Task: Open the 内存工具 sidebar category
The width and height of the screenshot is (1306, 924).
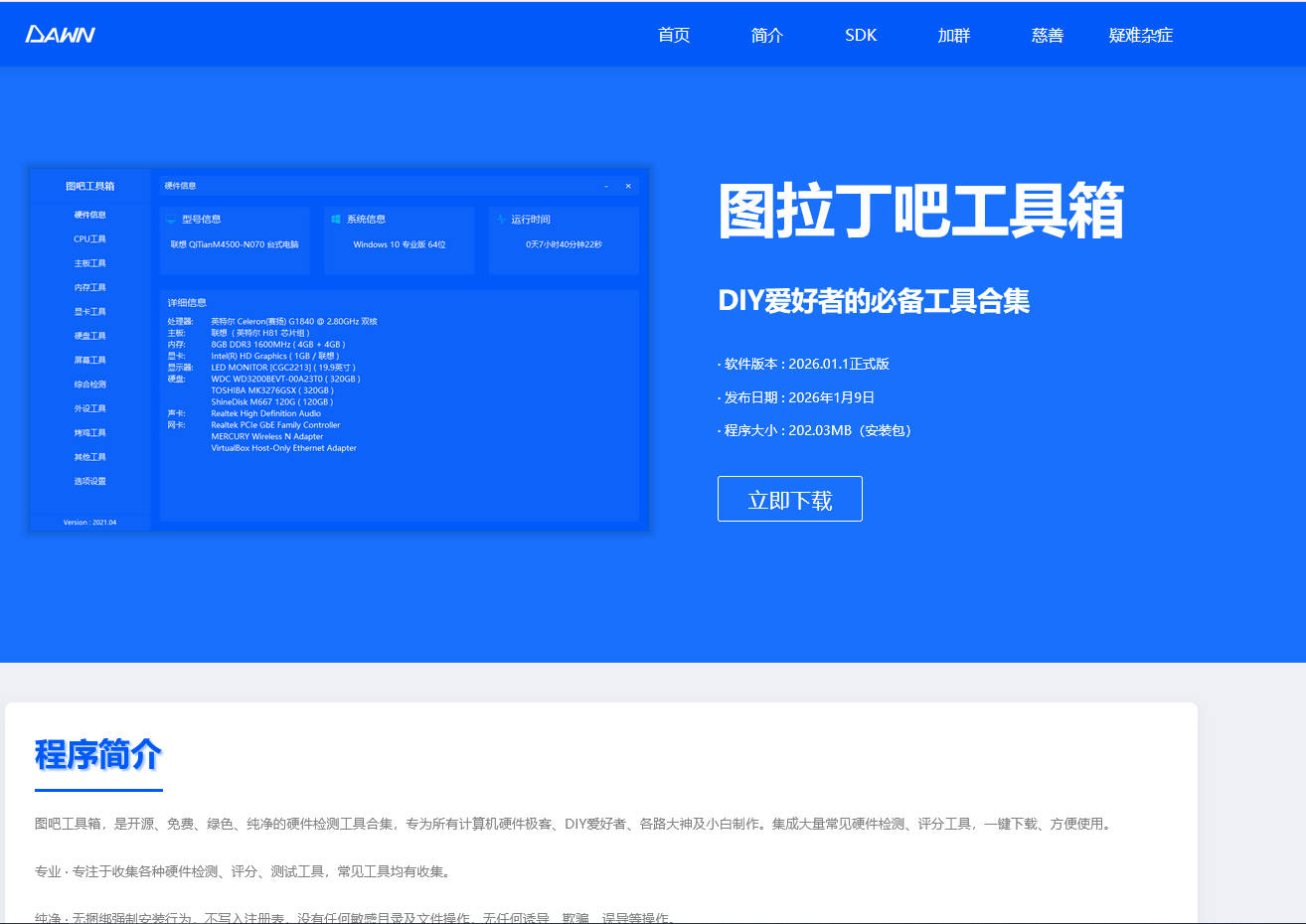Action: click(x=89, y=287)
